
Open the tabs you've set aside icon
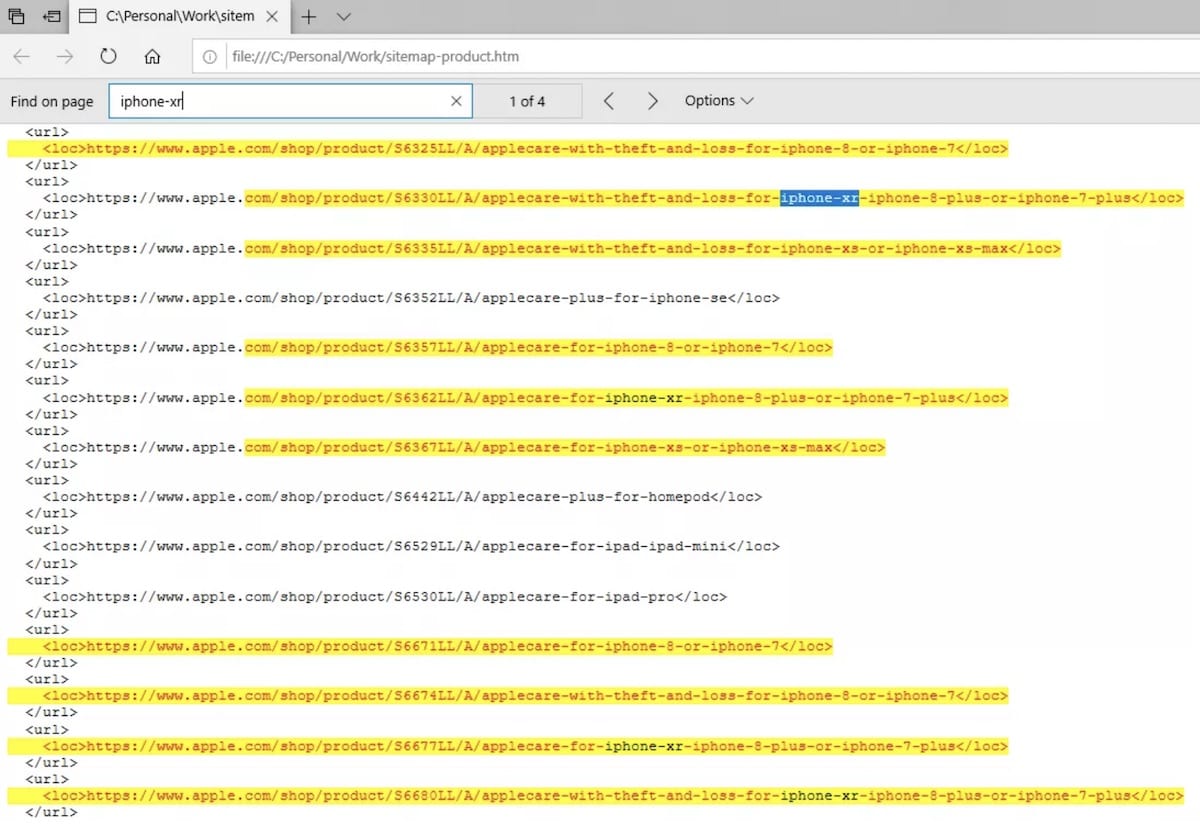17,16
